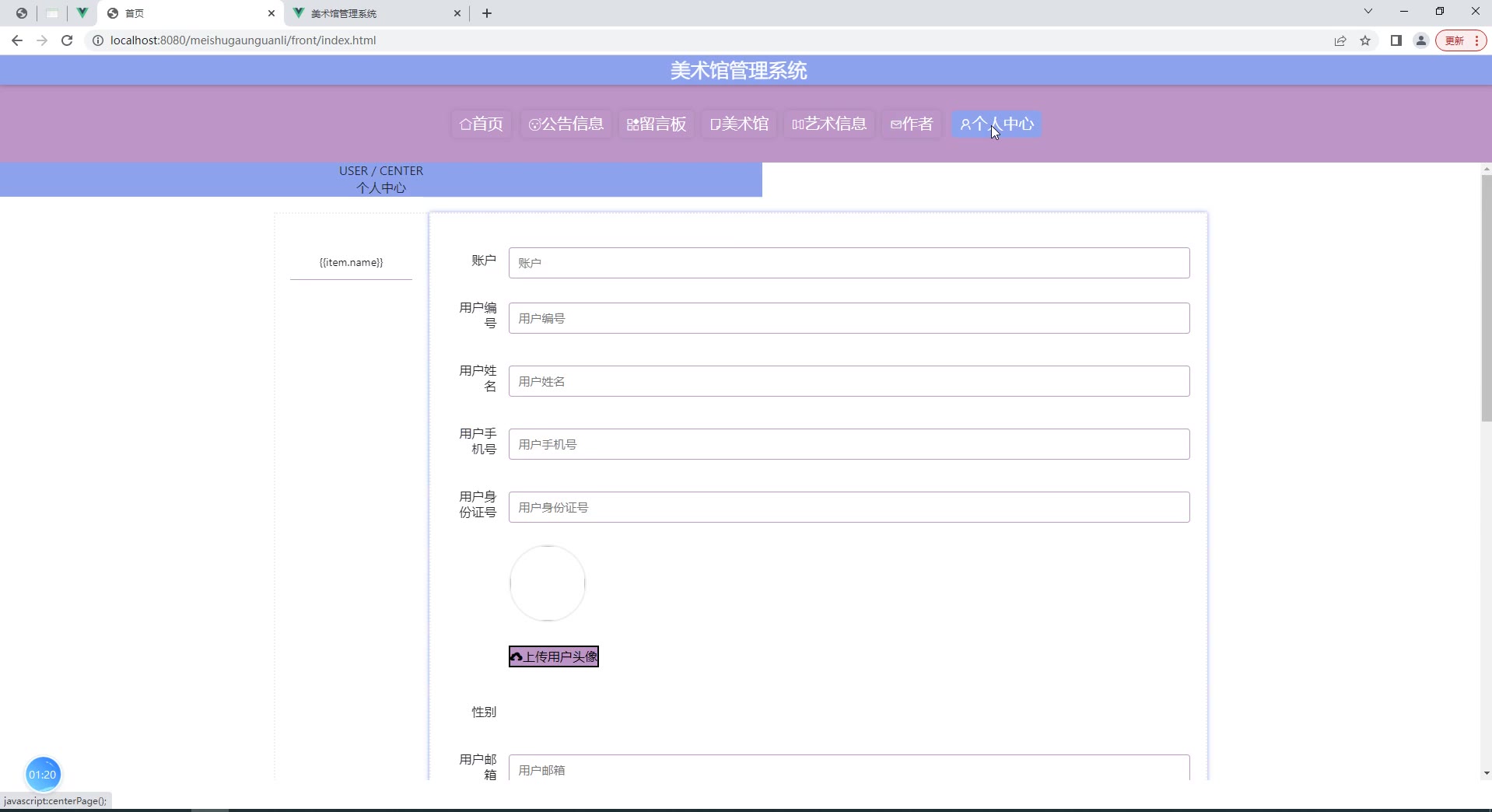Bookmark this page using the star icon
1492x812 pixels.
coord(1365,40)
